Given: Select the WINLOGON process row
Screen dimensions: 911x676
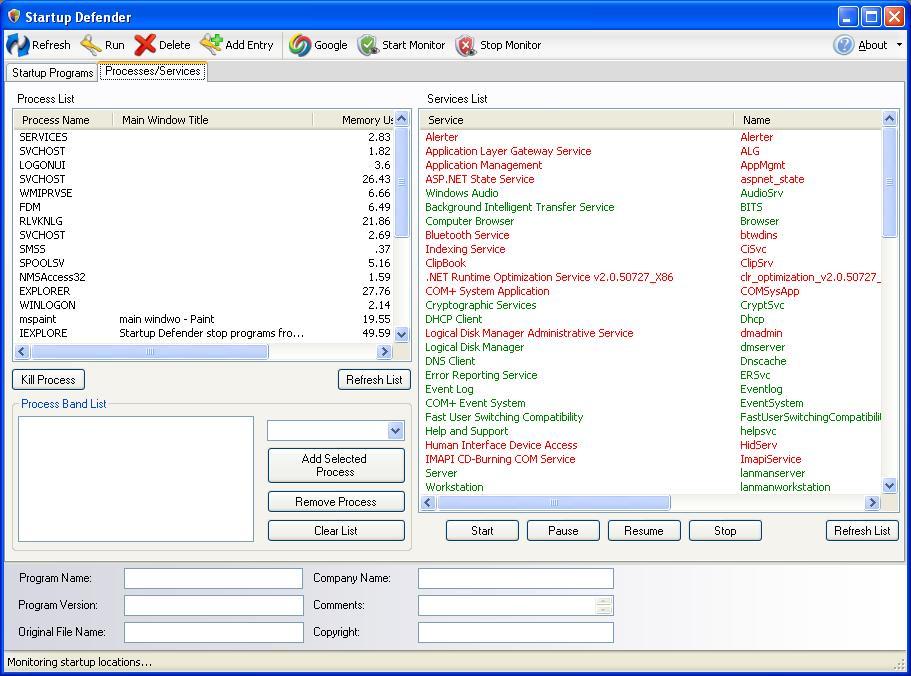Looking at the screenshot, I should [205, 305].
